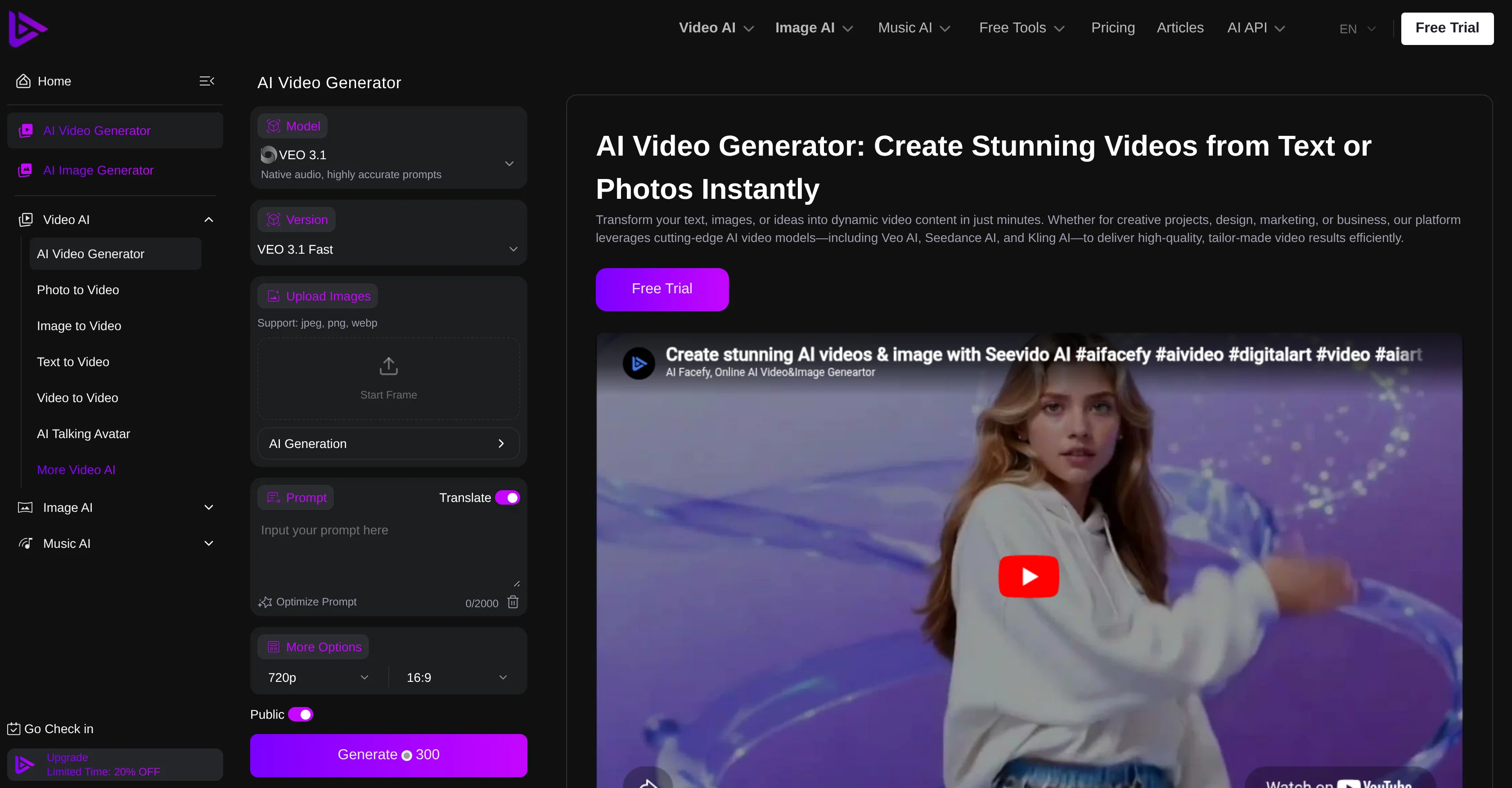
Task: Click the Upload Images picture icon
Action: 274,295
